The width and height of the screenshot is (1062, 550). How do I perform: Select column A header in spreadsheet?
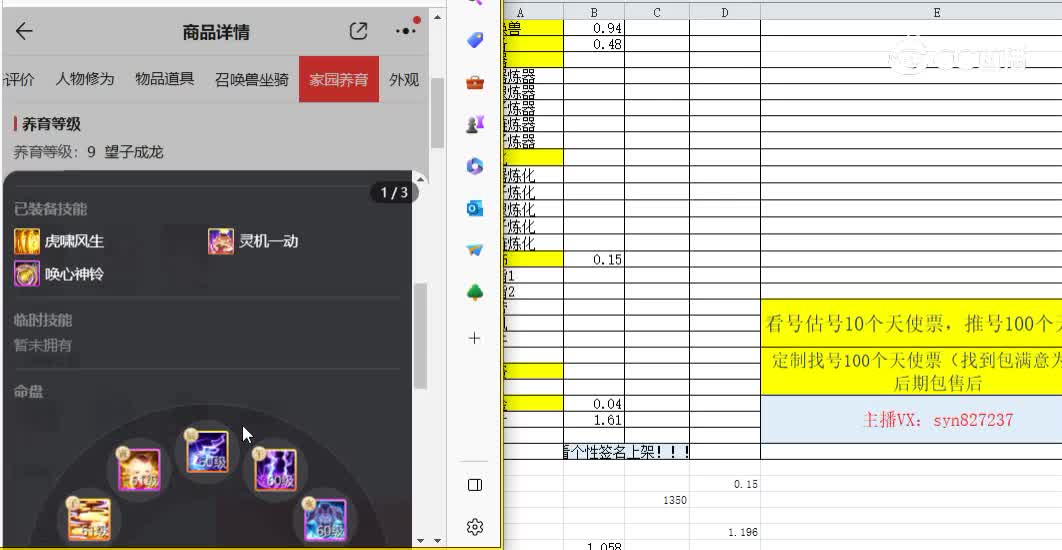tap(522, 12)
